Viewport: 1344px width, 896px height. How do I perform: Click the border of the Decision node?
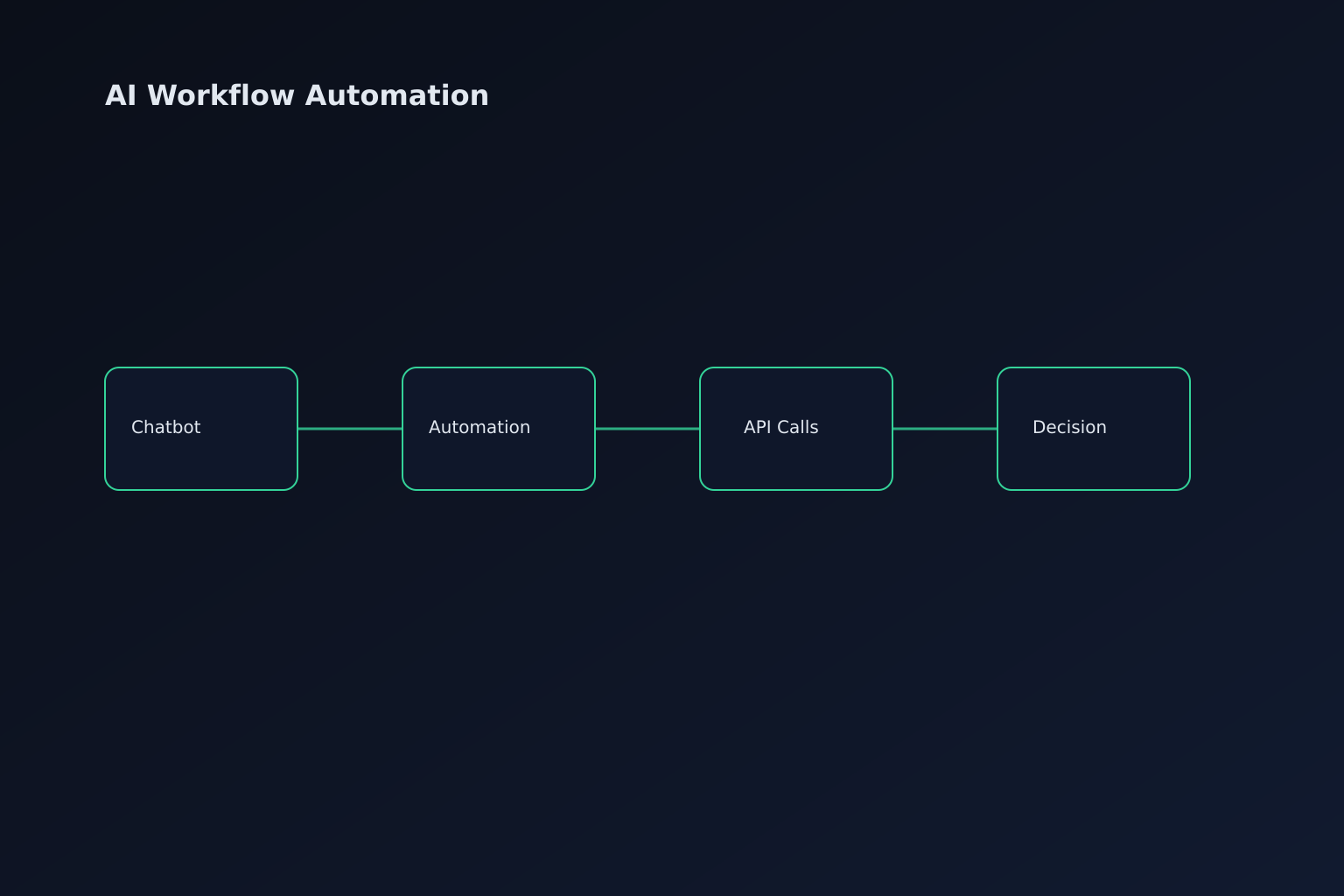pyautogui.click(x=1093, y=368)
